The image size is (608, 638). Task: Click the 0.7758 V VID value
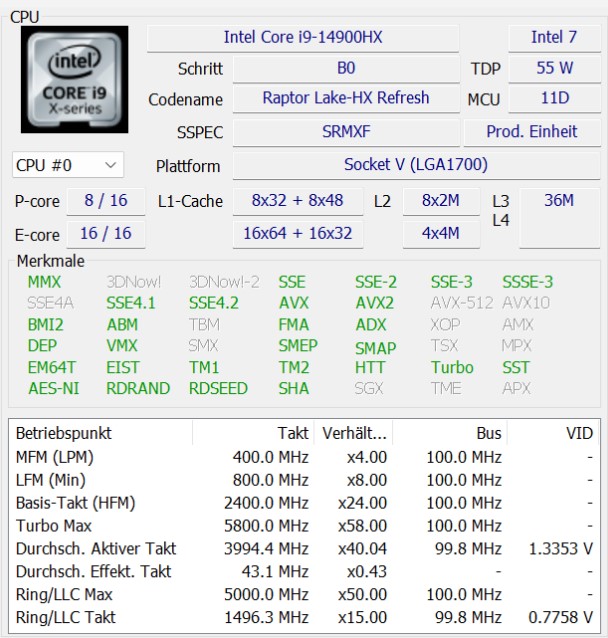[561, 618]
